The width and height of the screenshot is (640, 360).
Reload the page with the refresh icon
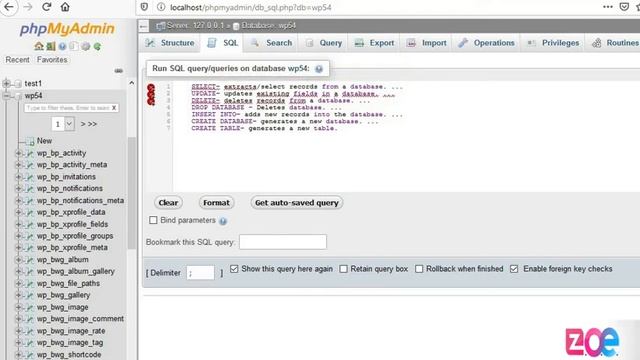pyautogui.click(x=47, y=7)
